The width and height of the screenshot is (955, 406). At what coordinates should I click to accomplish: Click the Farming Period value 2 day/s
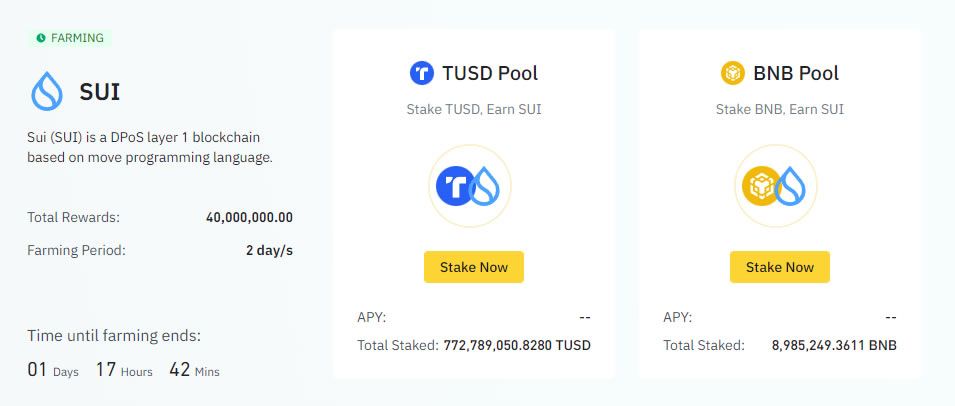pos(269,250)
